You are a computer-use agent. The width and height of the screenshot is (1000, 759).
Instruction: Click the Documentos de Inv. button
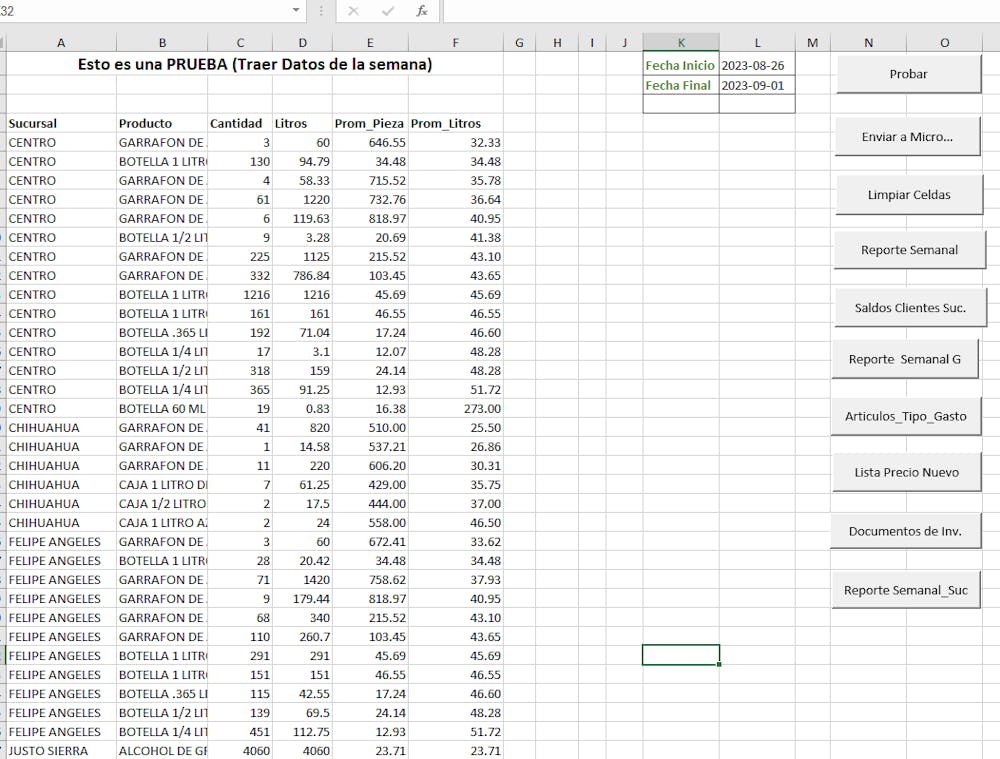click(905, 530)
